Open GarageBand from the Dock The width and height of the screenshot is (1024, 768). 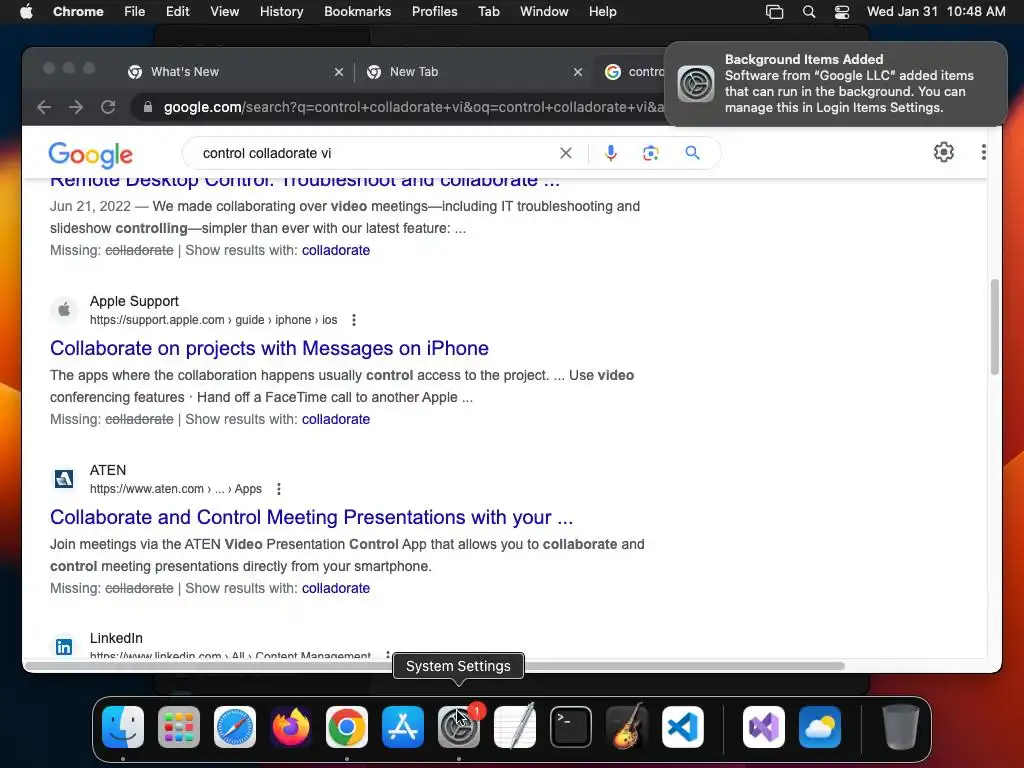pyautogui.click(x=627, y=727)
